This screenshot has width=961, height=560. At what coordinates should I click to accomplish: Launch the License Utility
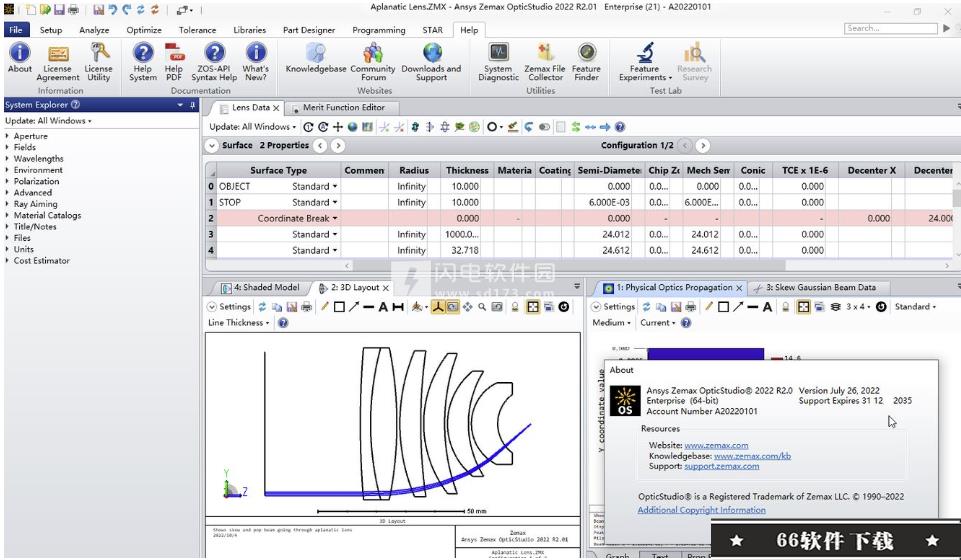pyautogui.click(x=98, y=62)
